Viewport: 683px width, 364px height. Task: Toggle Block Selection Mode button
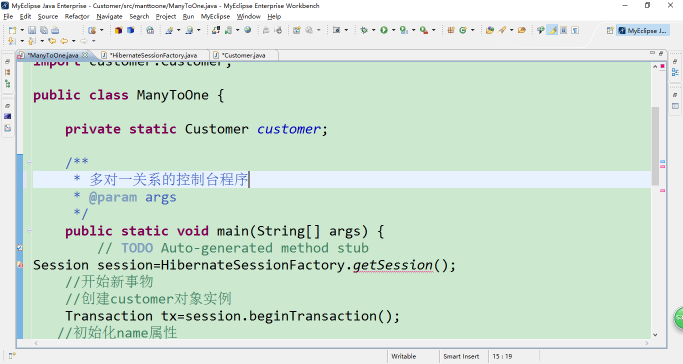pyautogui.click(x=564, y=30)
